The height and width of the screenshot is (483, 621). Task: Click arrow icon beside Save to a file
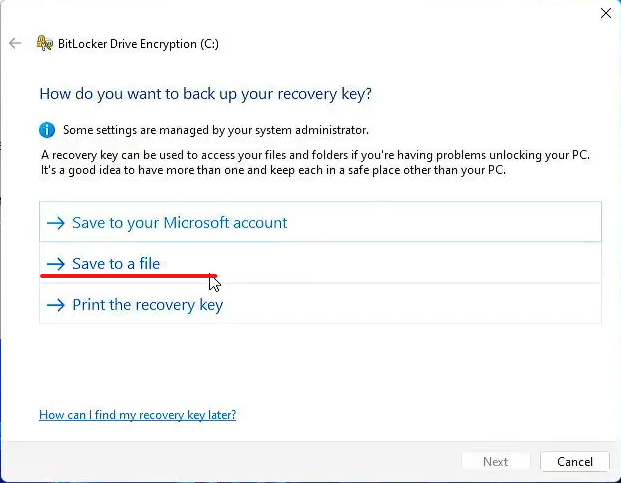coord(55,264)
